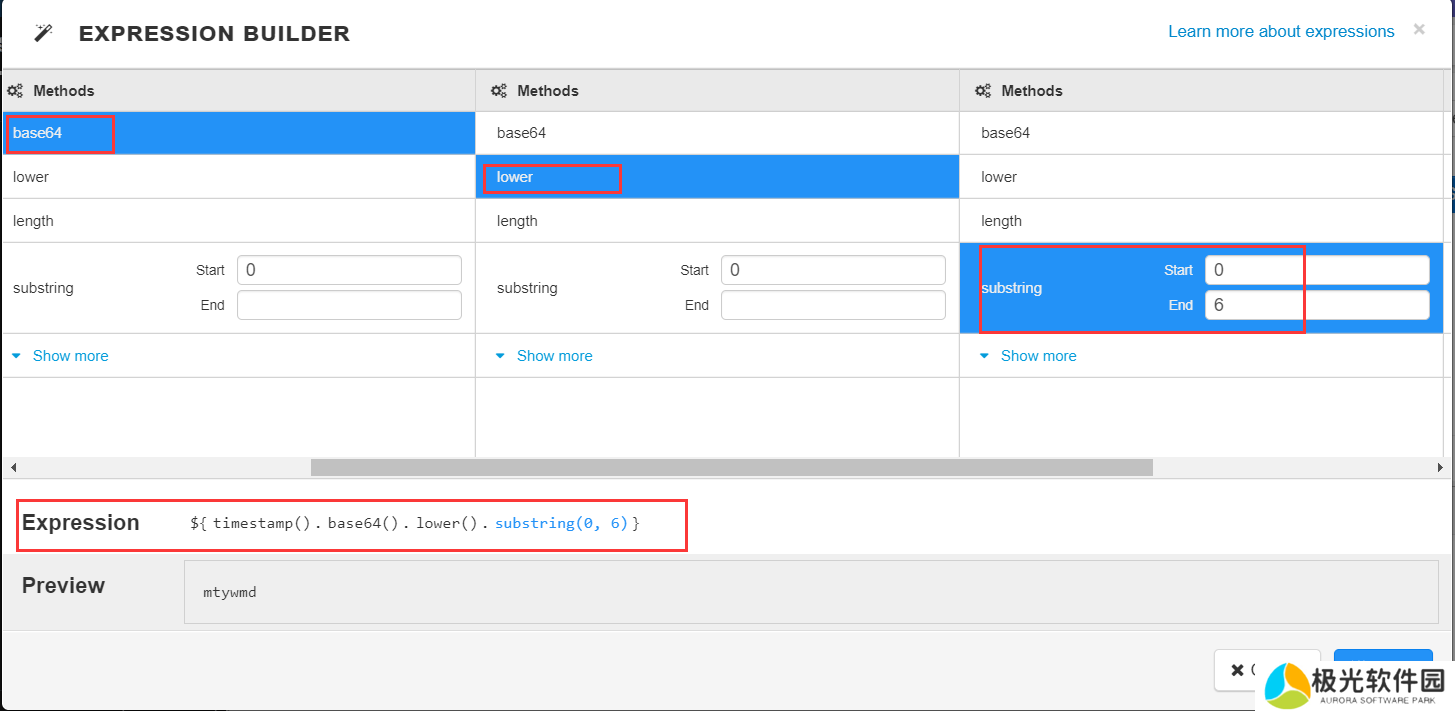Select lower in the second column
The height and width of the screenshot is (711, 1455).
click(515, 177)
